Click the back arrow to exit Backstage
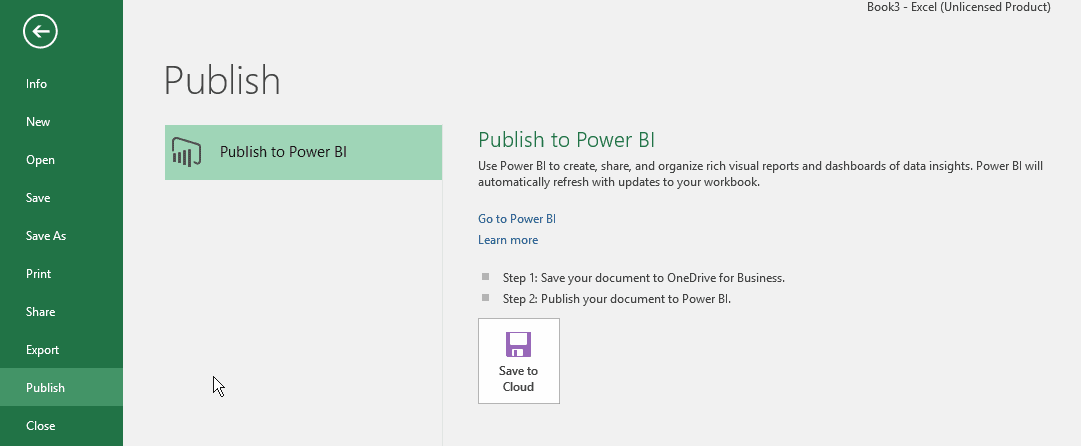 40,32
